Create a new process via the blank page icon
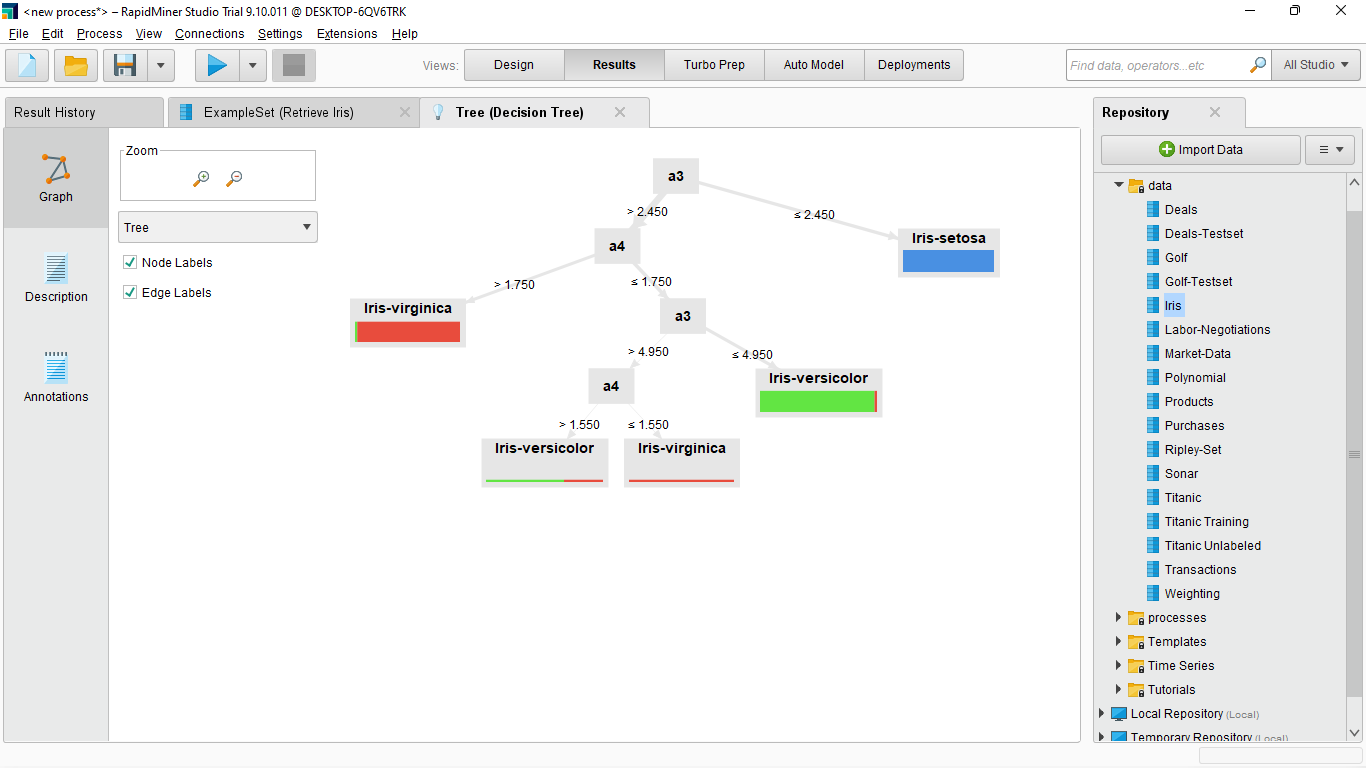This screenshot has width=1366, height=768. tap(26, 64)
